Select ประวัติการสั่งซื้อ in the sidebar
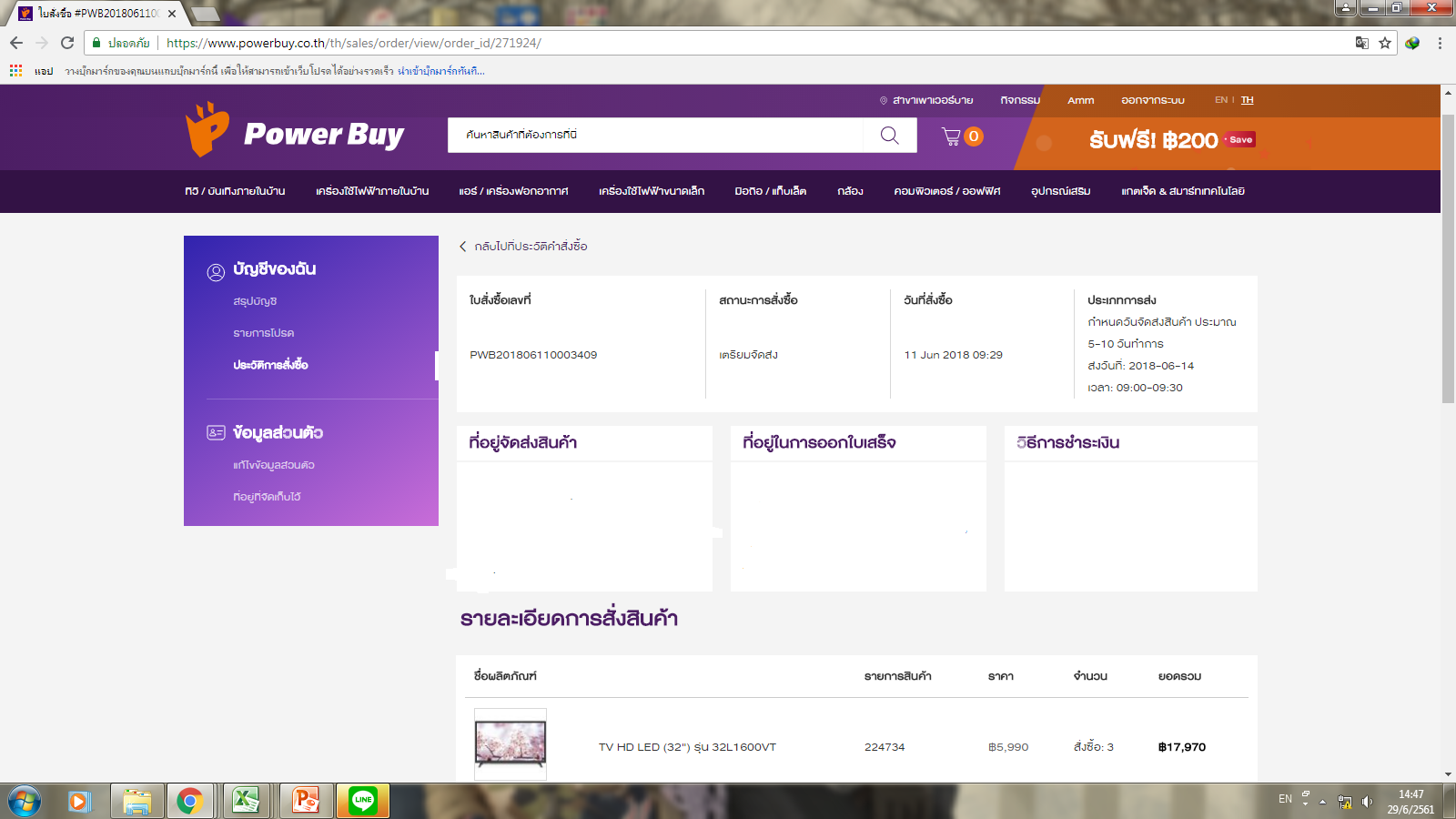The width and height of the screenshot is (1456, 819). (270, 365)
